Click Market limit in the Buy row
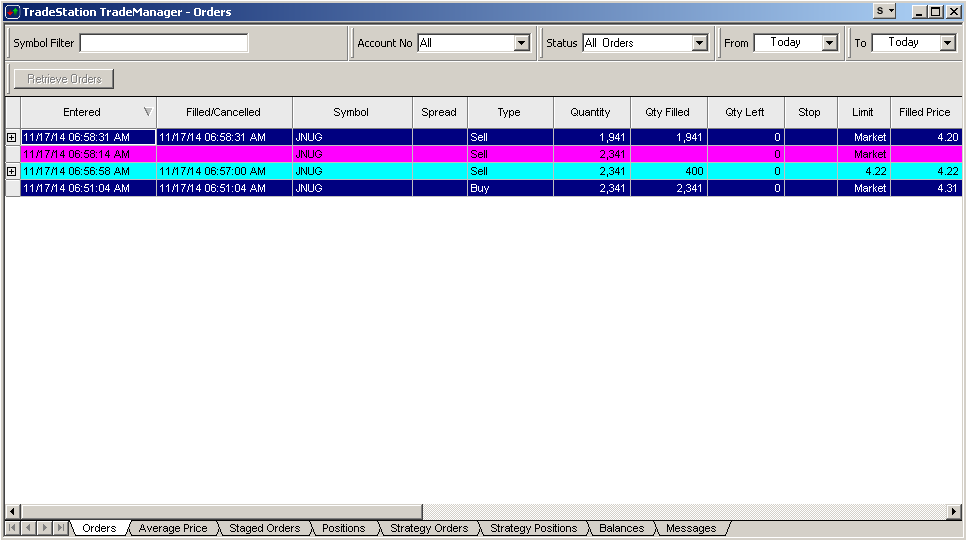 tap(864, 188)
